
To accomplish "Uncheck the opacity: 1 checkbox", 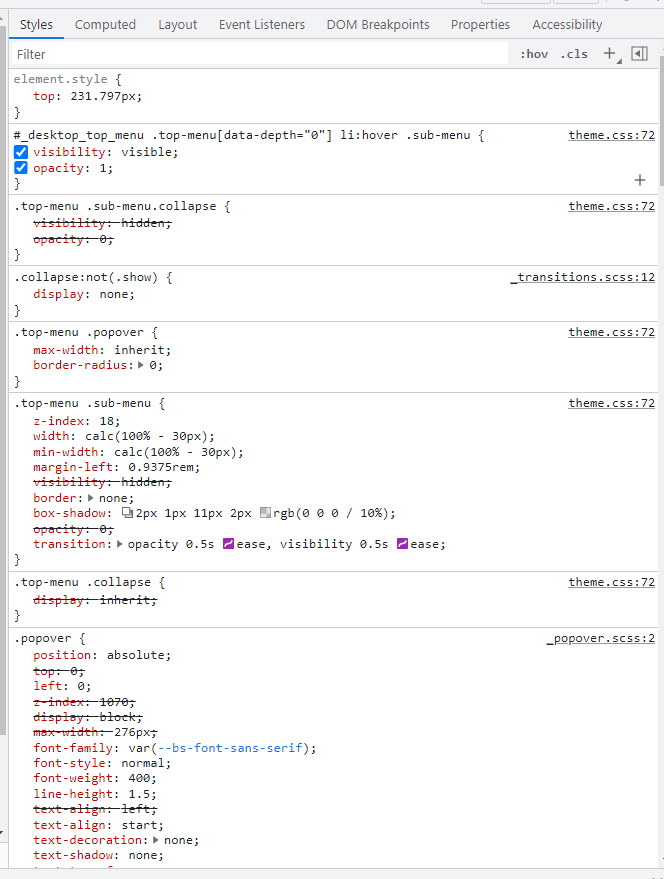I will 21,168.
